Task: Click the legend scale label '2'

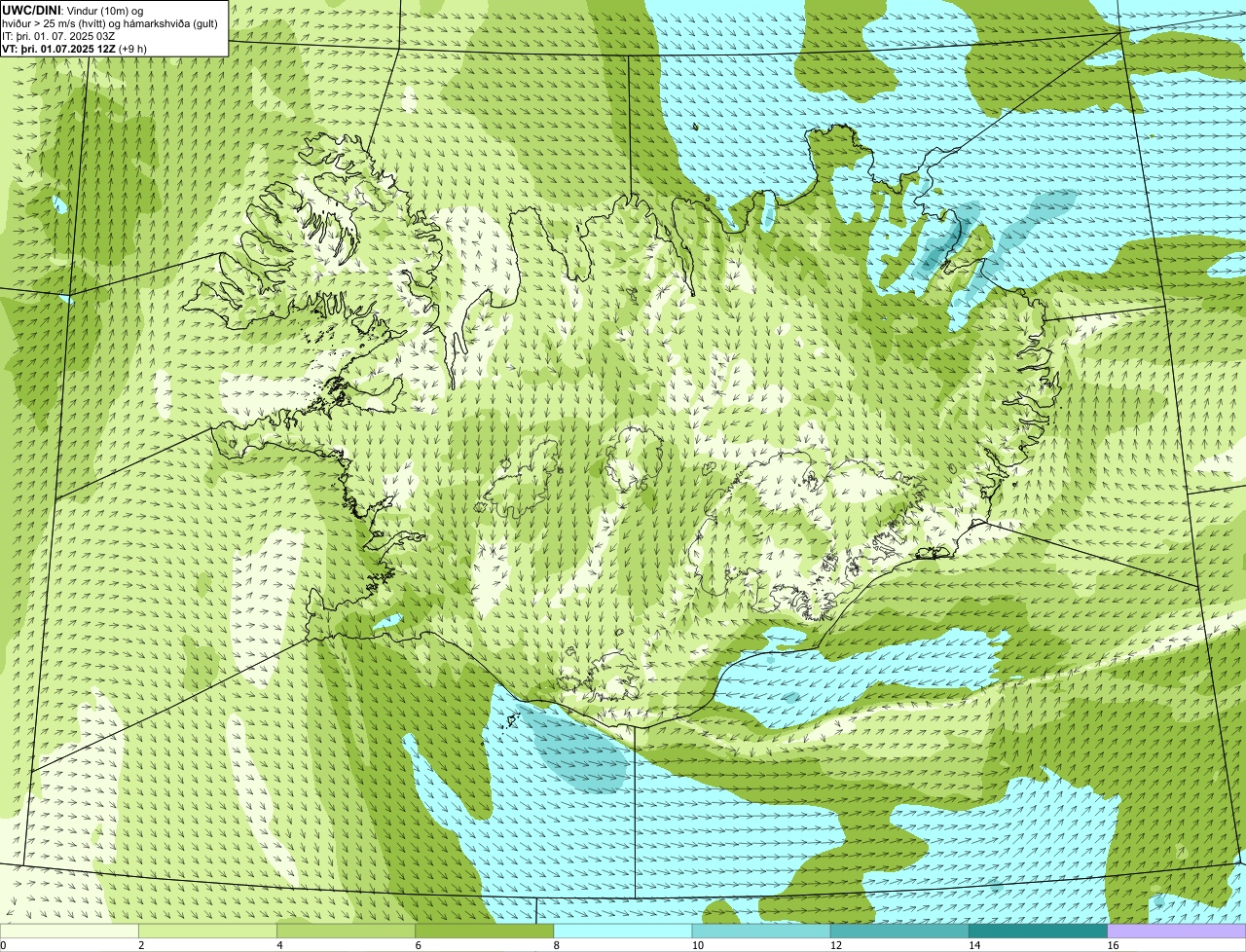Action: point(141,945)
